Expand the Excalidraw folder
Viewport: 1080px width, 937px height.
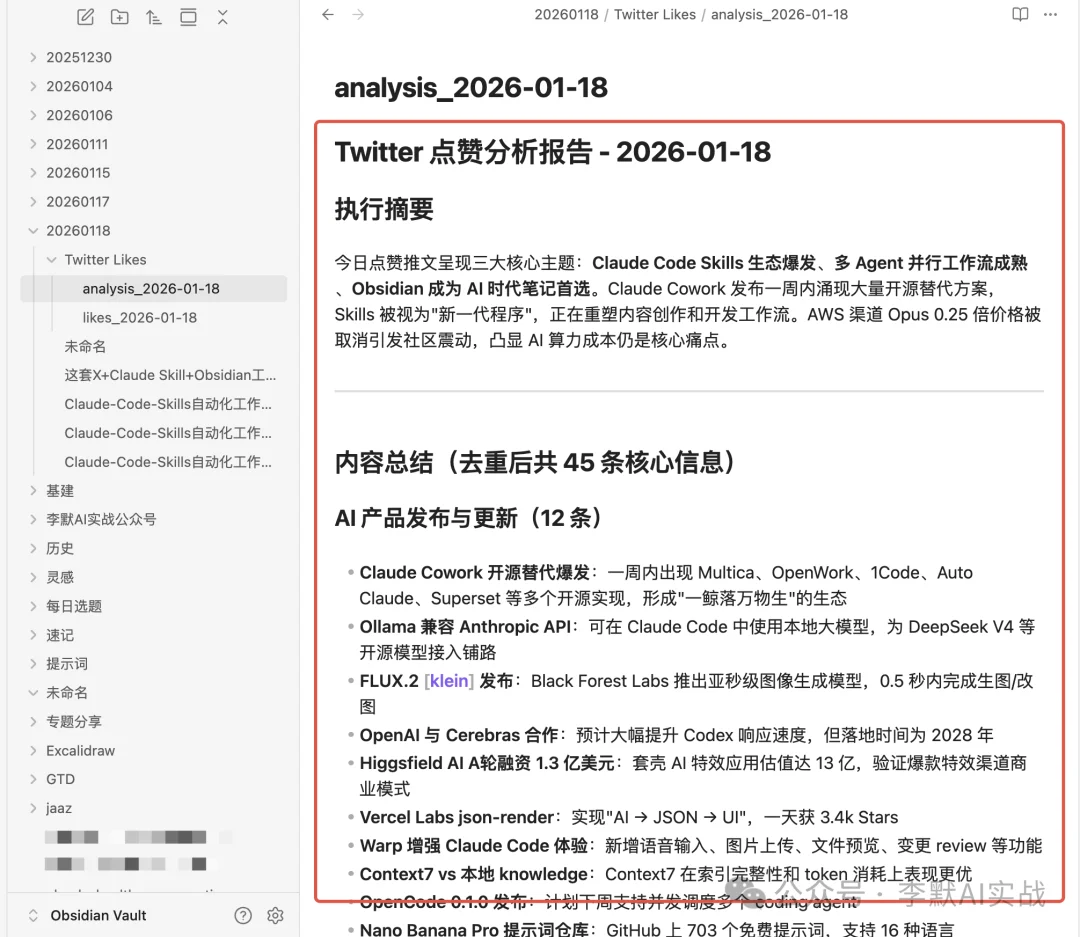pos(80,750)
